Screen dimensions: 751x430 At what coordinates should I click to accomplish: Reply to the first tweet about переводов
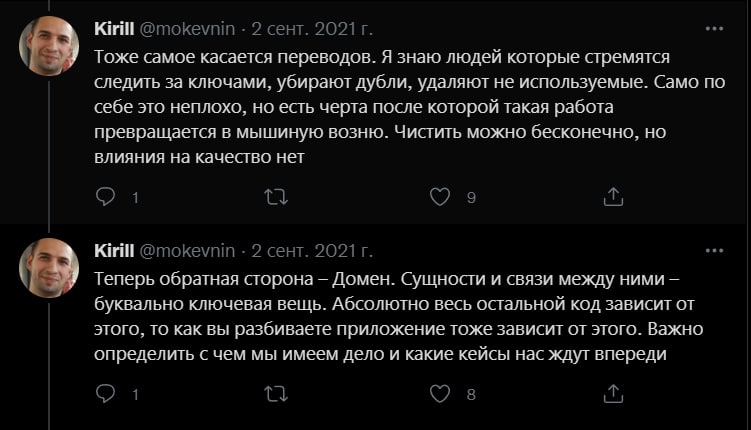point(106,197)
